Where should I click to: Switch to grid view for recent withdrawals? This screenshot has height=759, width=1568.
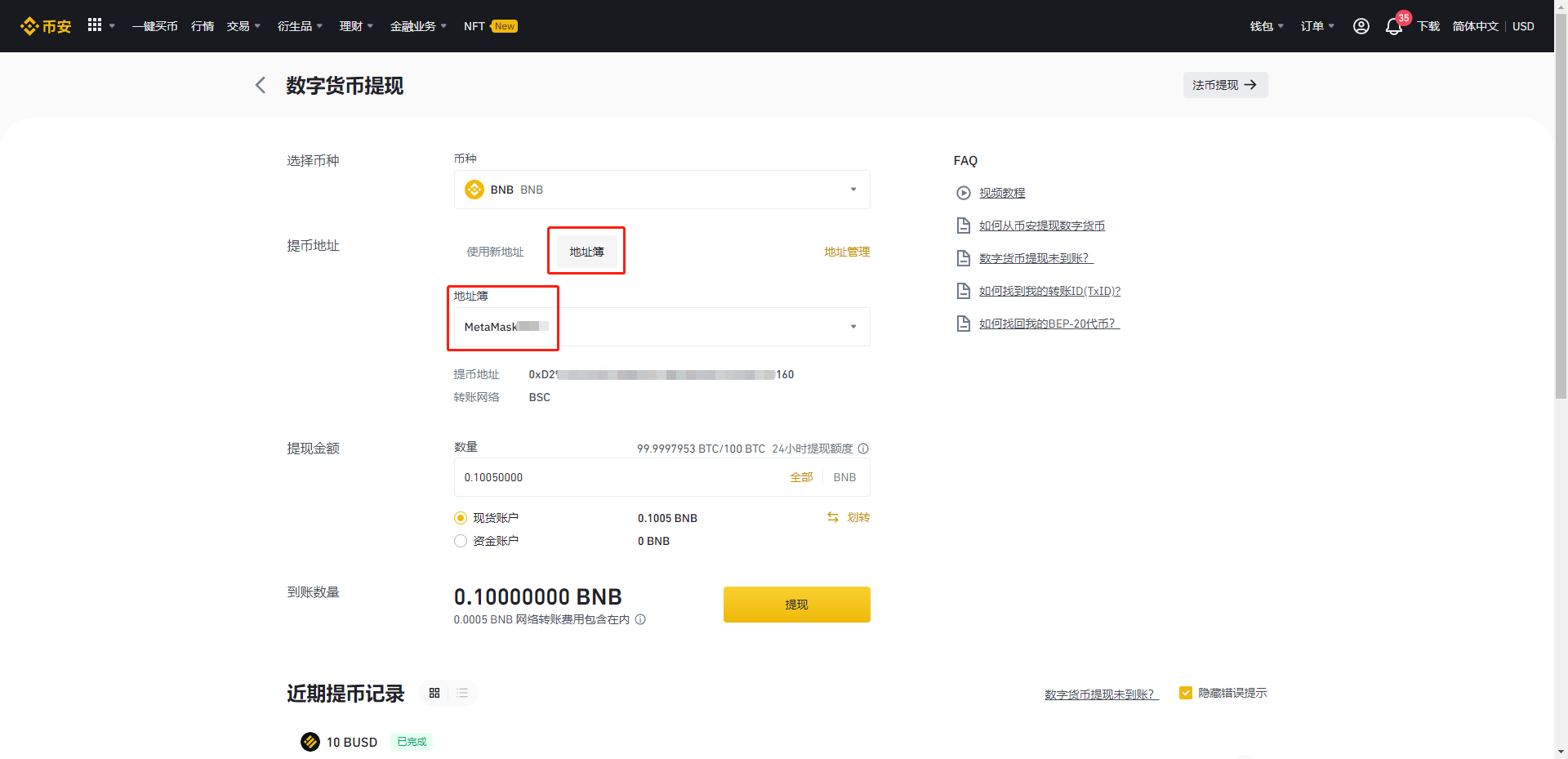[434, 693]
